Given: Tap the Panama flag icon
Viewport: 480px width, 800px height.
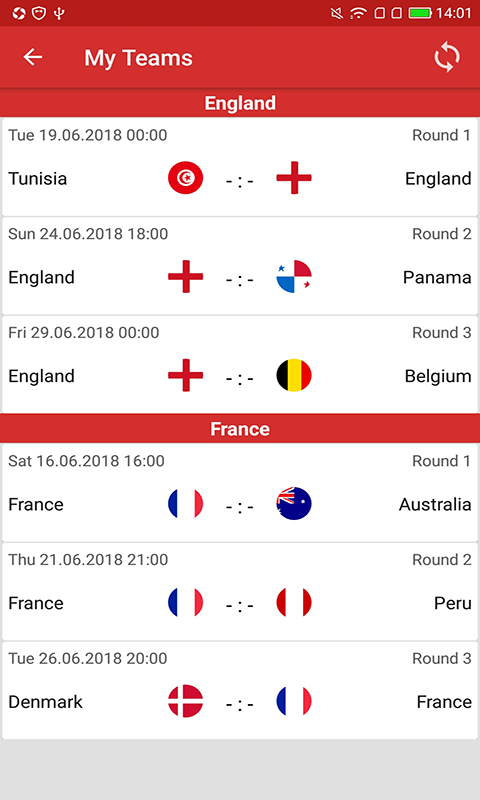Looking at the screenshot, I should tap(294, 277).
